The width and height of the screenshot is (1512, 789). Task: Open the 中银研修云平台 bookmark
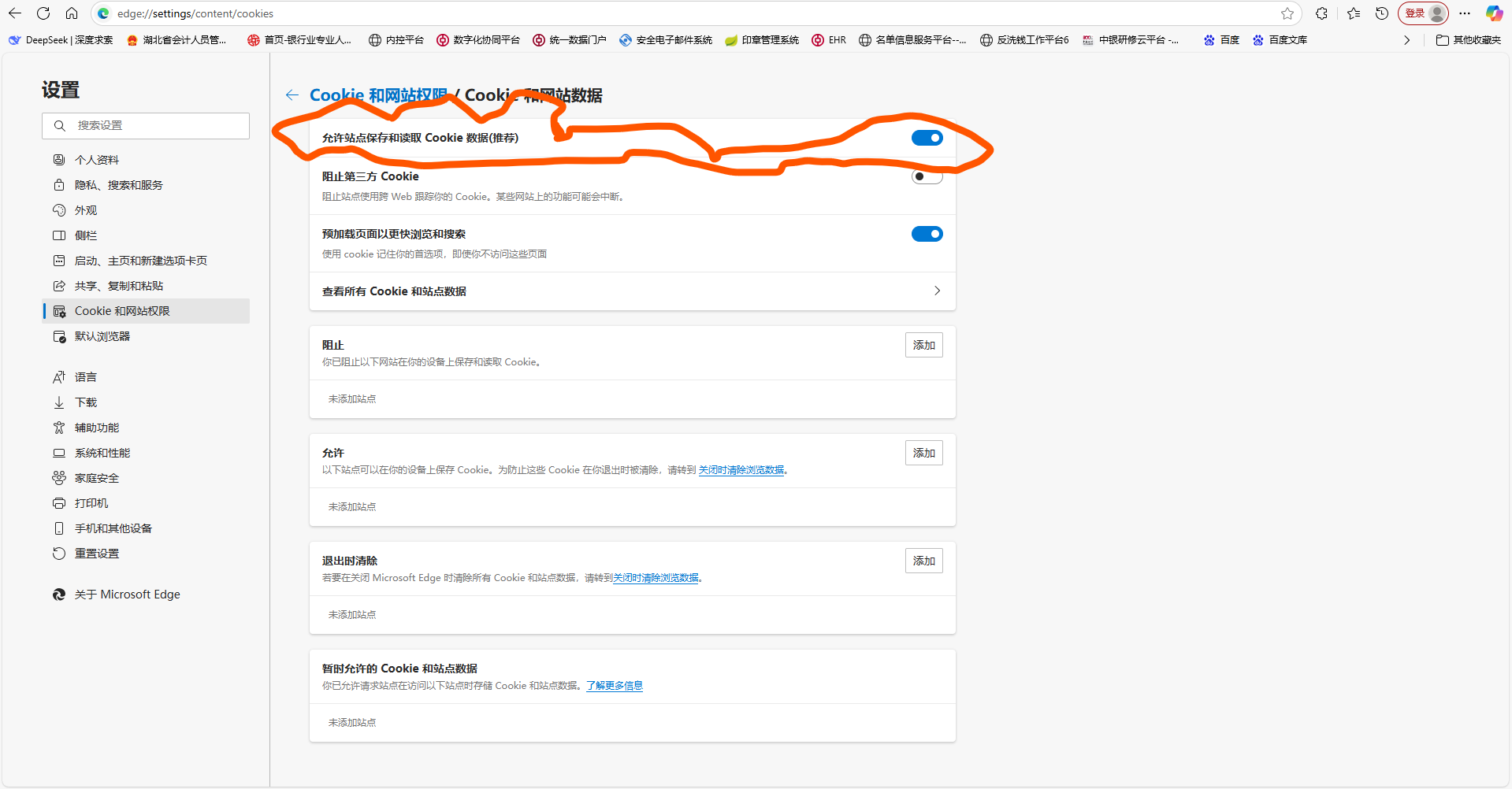tap(1131, 40)
